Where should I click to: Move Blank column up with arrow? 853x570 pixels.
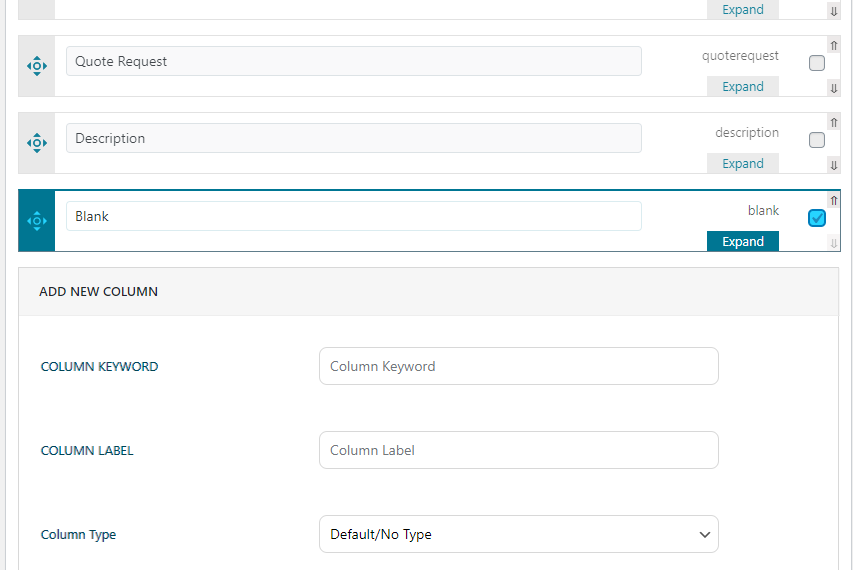[834, 201]
